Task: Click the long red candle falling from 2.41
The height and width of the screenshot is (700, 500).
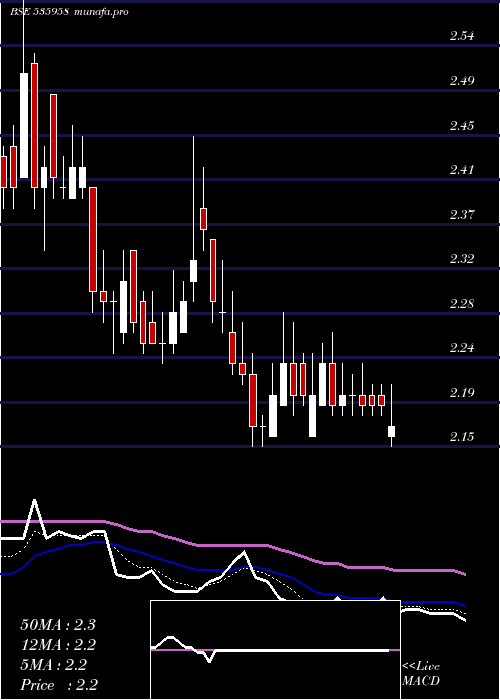Action: tap(93, 239)
